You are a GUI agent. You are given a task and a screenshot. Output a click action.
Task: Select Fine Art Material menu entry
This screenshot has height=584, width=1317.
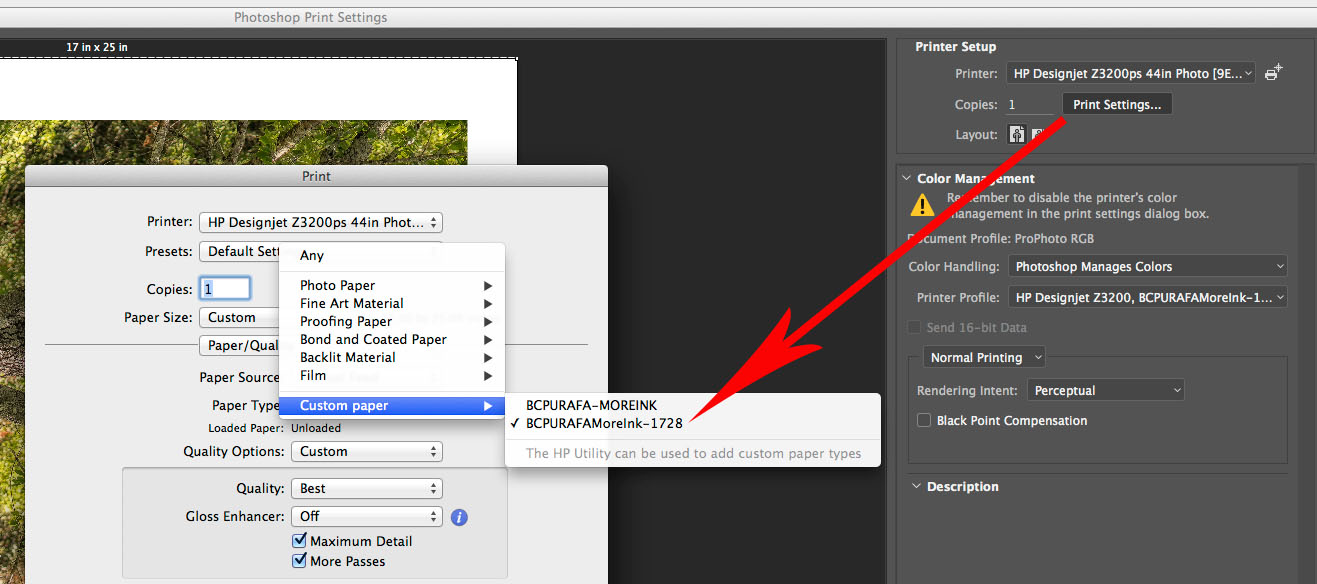pos(352,303)
